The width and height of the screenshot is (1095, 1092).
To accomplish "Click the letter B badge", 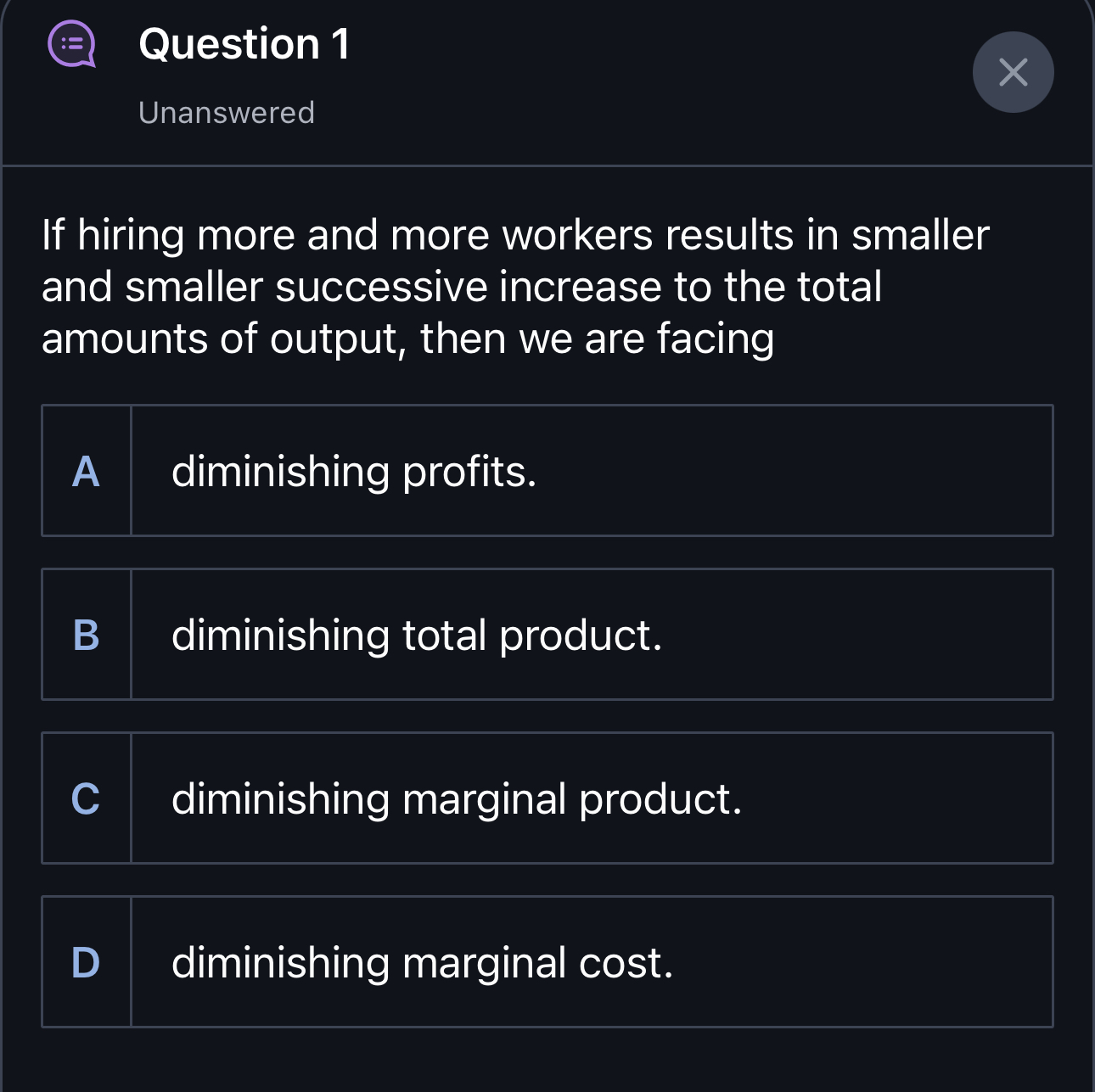I will pyautogui.click(x=85, y=636).
